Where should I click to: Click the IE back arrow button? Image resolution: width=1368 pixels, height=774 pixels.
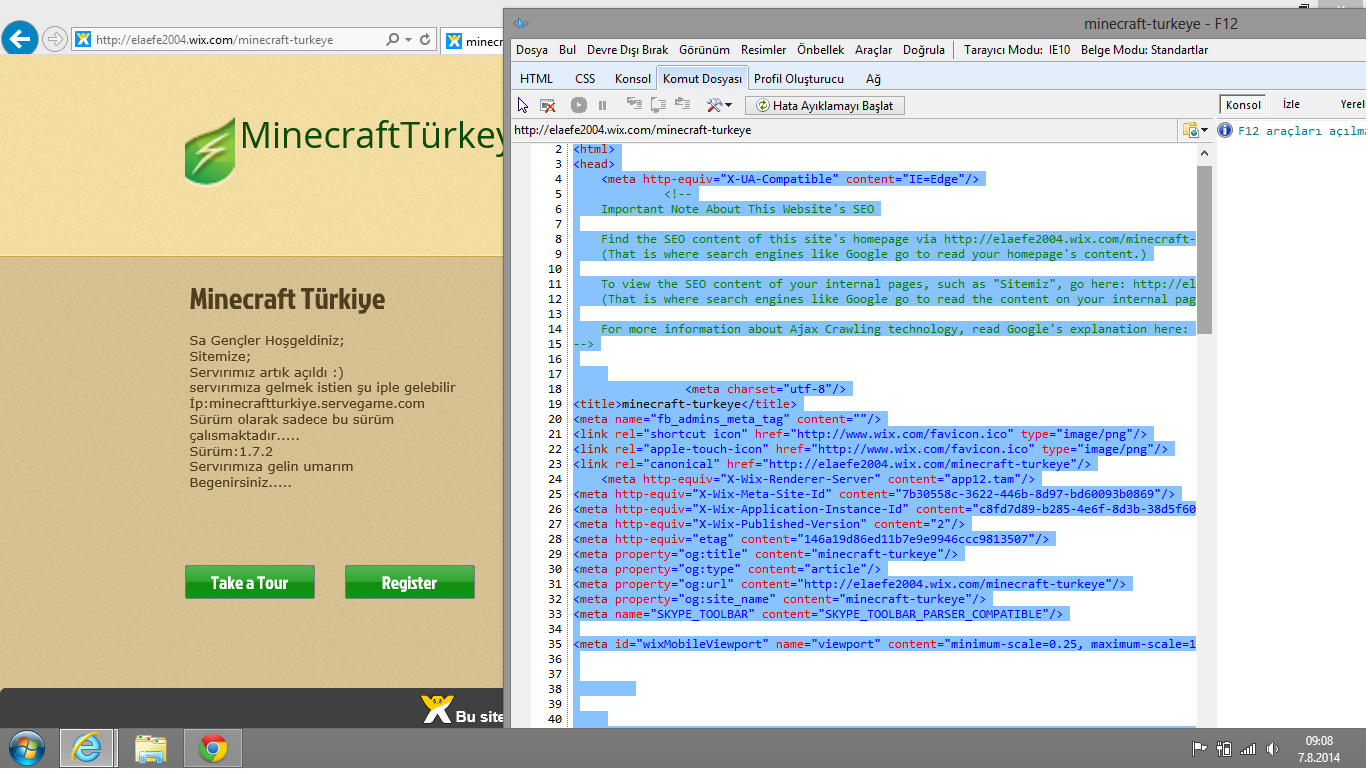pos(20,39)
